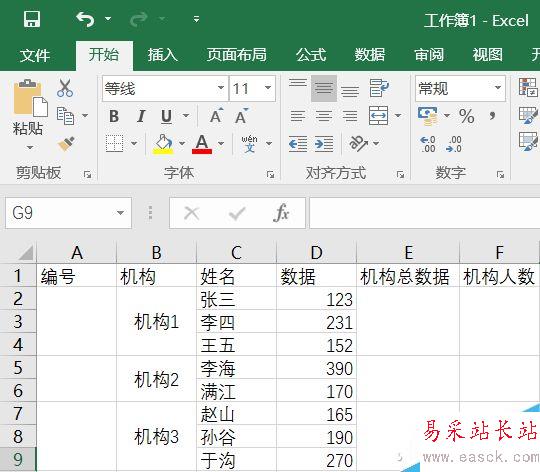Apply red font color
Viewport: 540px width, 472px height.
click(x=202, y=144)
